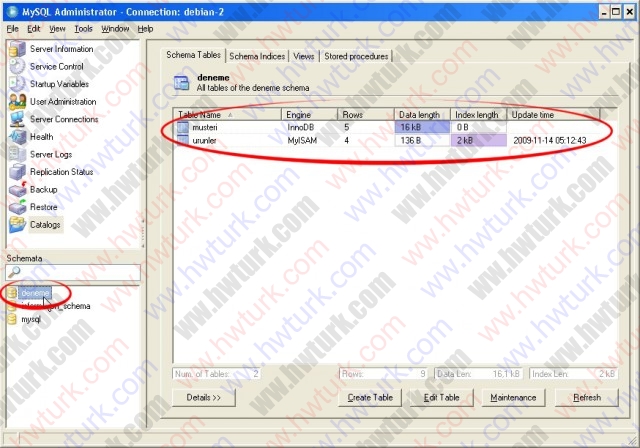Open the Server Information section label

tap(62, 49)
